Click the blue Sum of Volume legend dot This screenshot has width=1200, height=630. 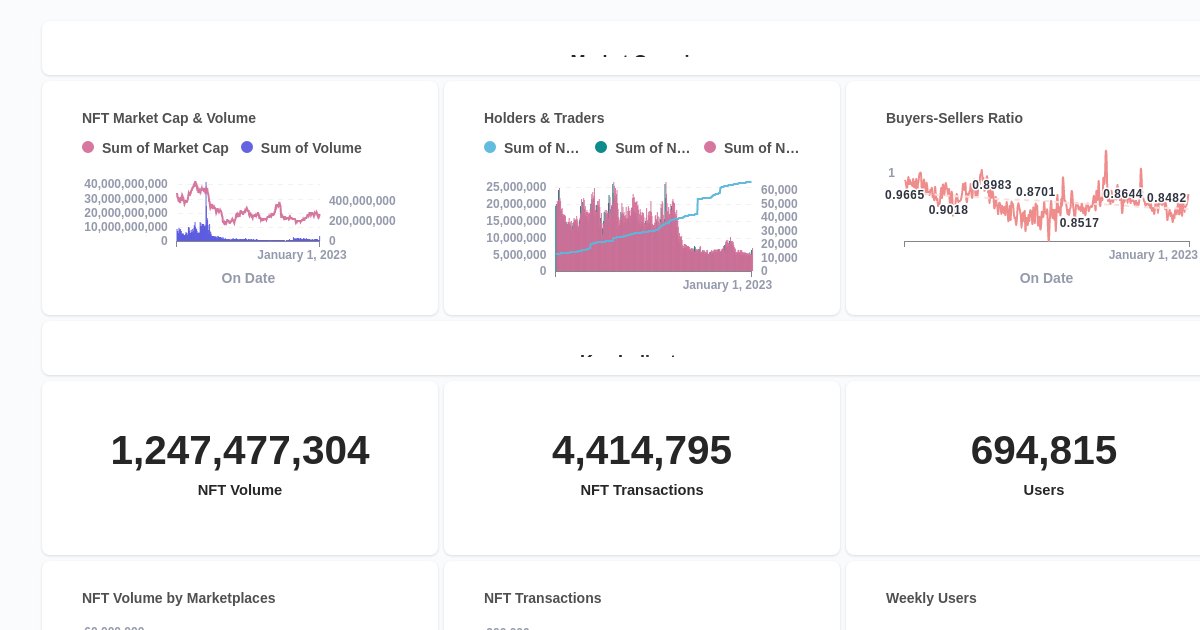248,148
